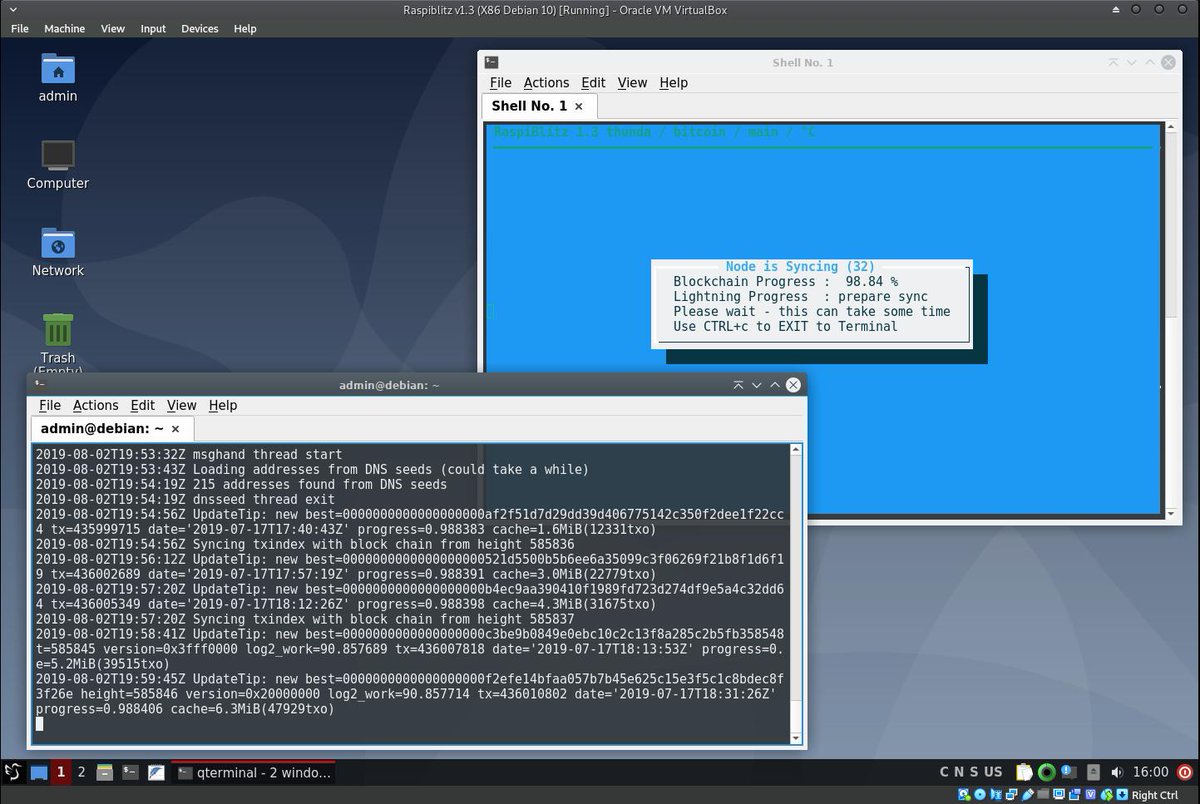1200x804 pixels.
Task: Click the show desktop taskbar icon
Action: click(39, 772)
